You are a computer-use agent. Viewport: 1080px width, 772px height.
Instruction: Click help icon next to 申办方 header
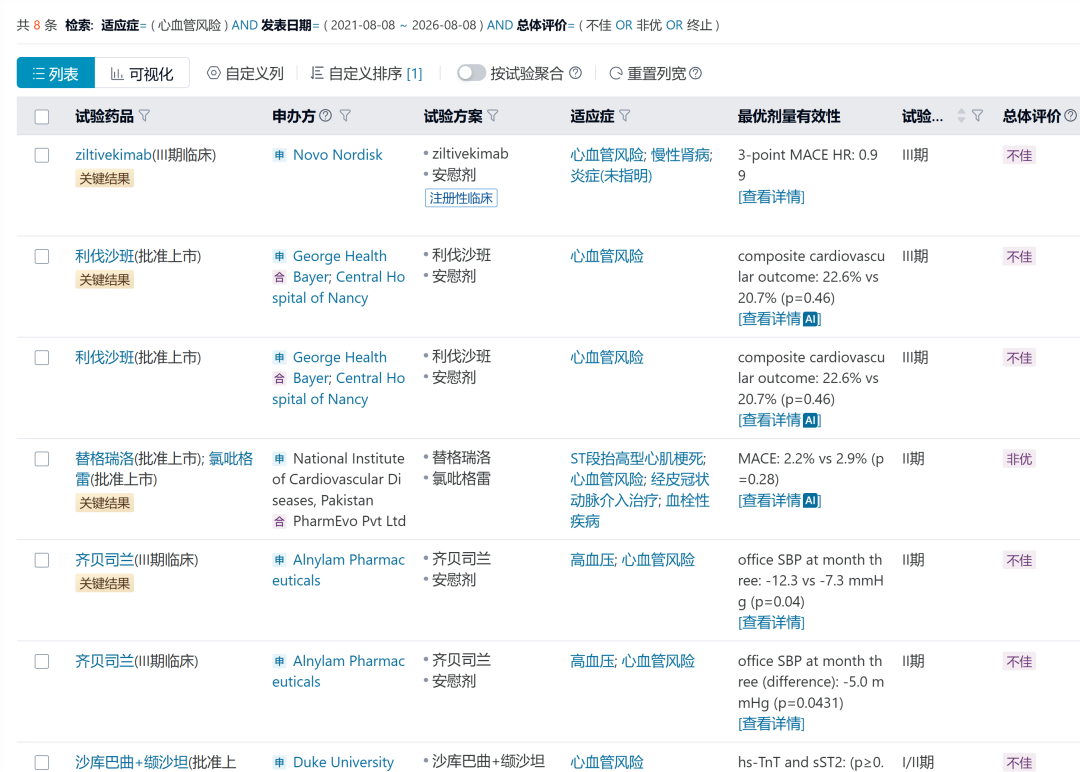coord(325,115)
